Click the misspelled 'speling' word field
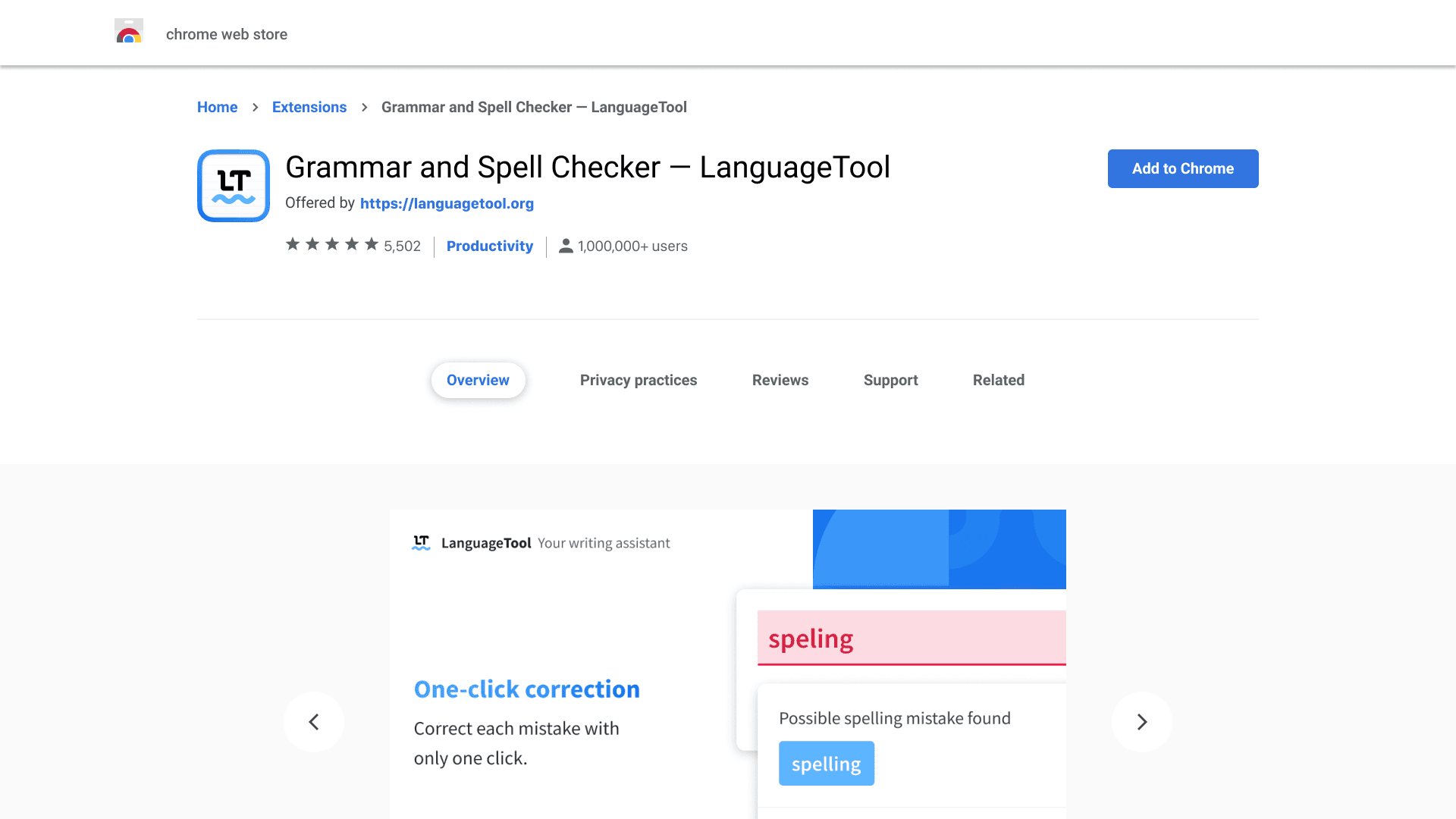This screenshot has height=819, width=1456. click(912, 638)
